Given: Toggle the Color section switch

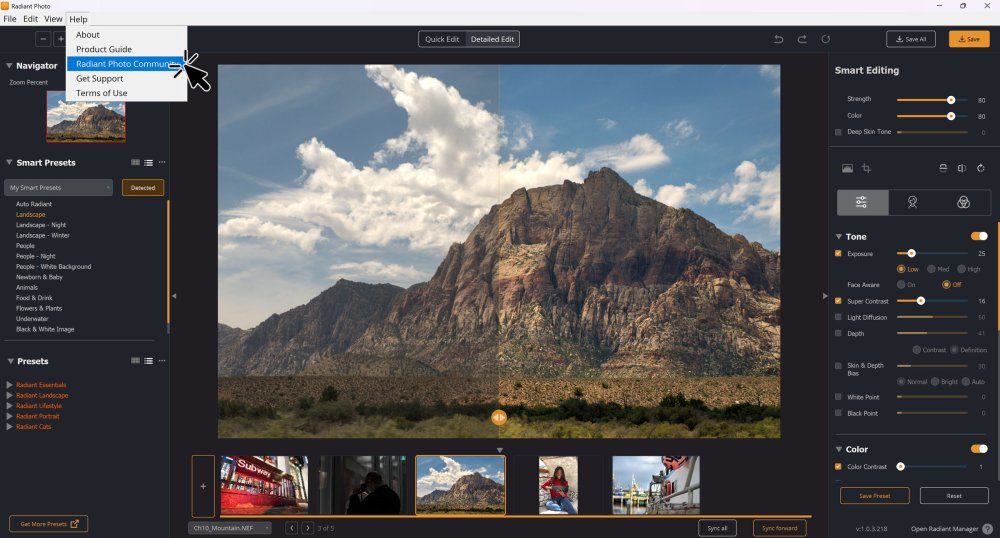Looking at the screenshot, I should (x=979, y=449).
